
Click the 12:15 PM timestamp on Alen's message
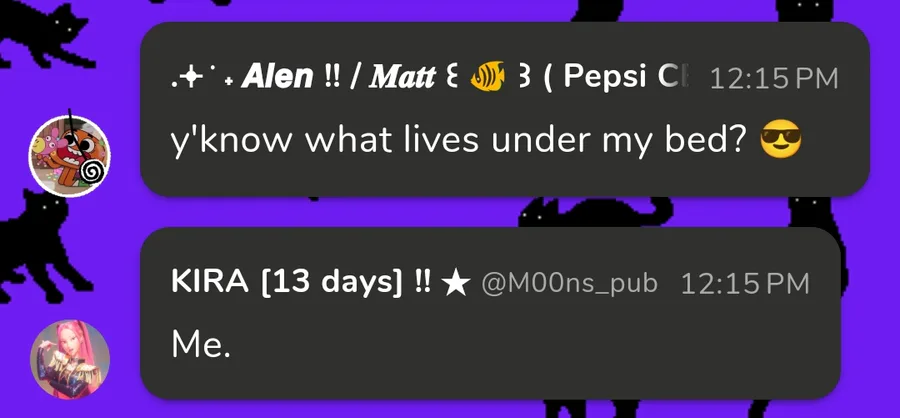coord(773,79)
